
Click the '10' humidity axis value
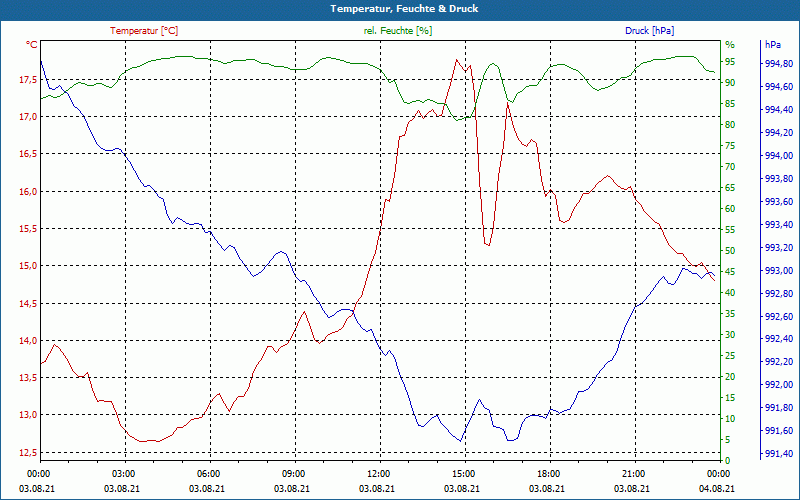pyautogui.click(x=730, y=419)
